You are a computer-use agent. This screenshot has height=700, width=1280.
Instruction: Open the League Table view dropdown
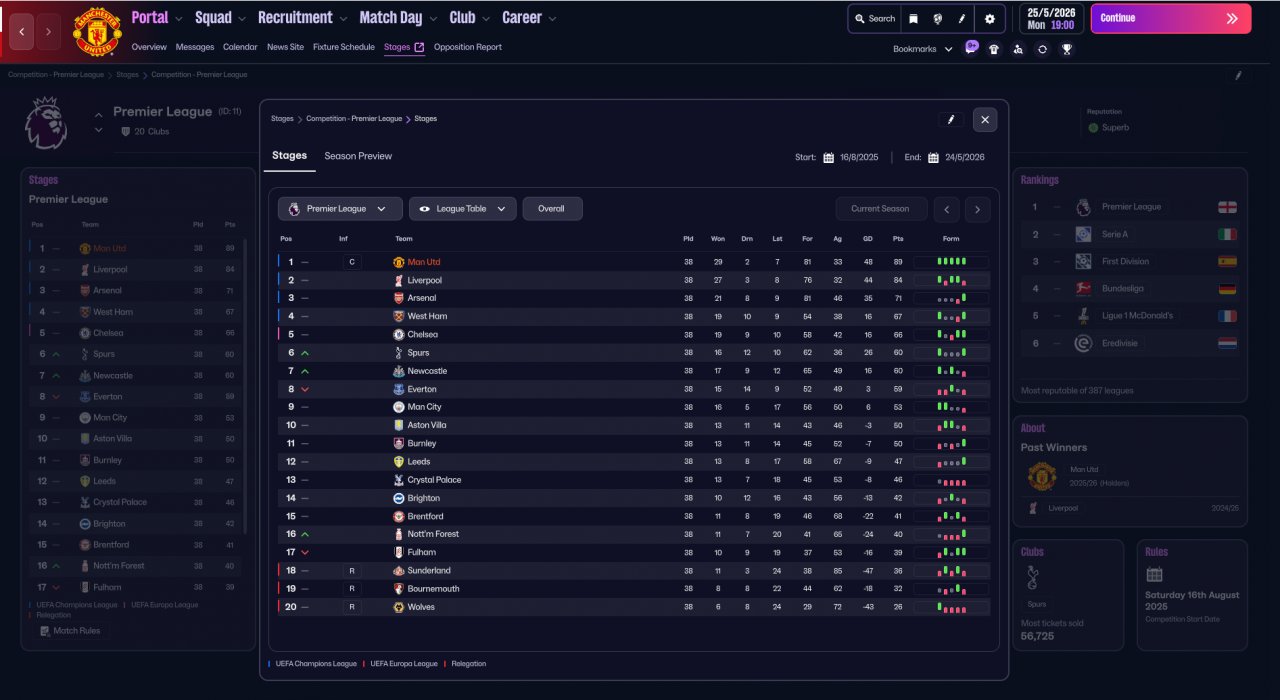(x=462, y=209)
